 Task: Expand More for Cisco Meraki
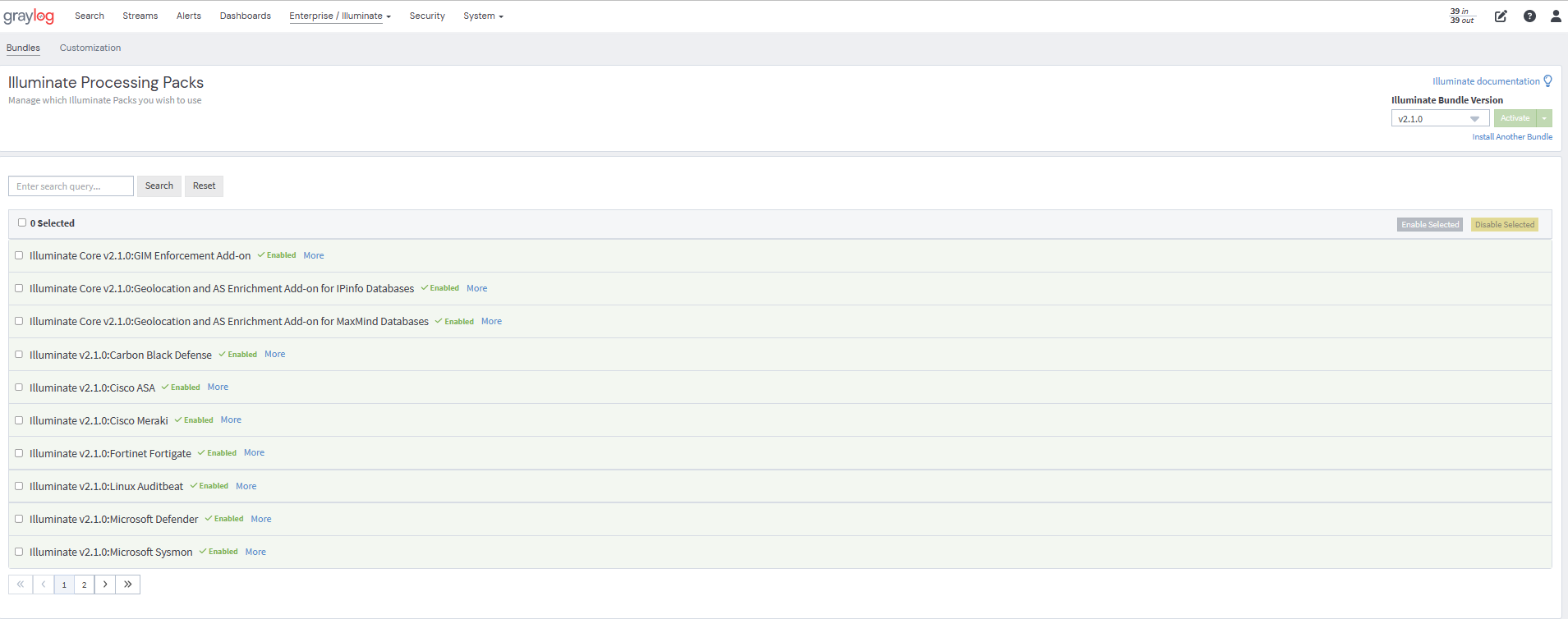(231, 420)
